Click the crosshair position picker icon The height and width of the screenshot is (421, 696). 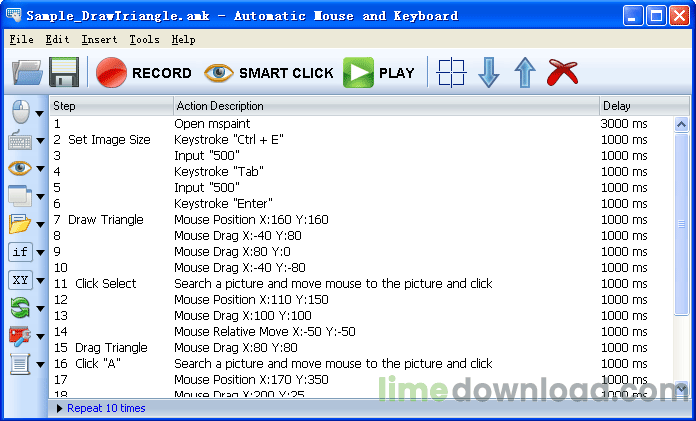click(x=451, y=72)
